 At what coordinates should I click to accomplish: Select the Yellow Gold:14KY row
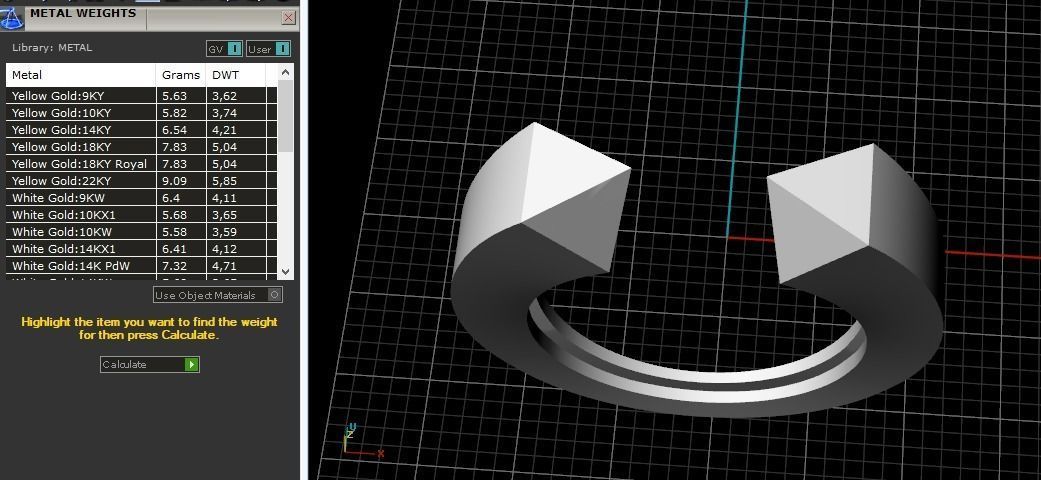tap(141, 129)
